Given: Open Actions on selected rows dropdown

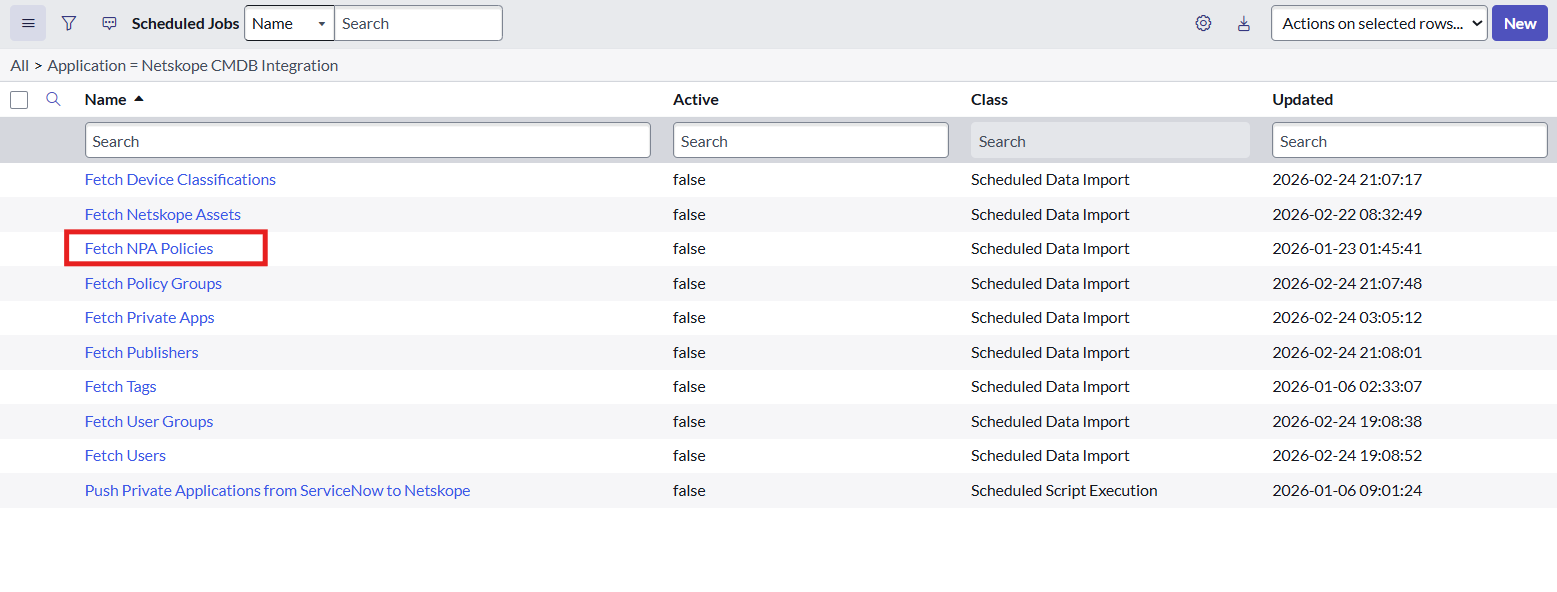Looking at the screenshot, I should coord(1379,23).
